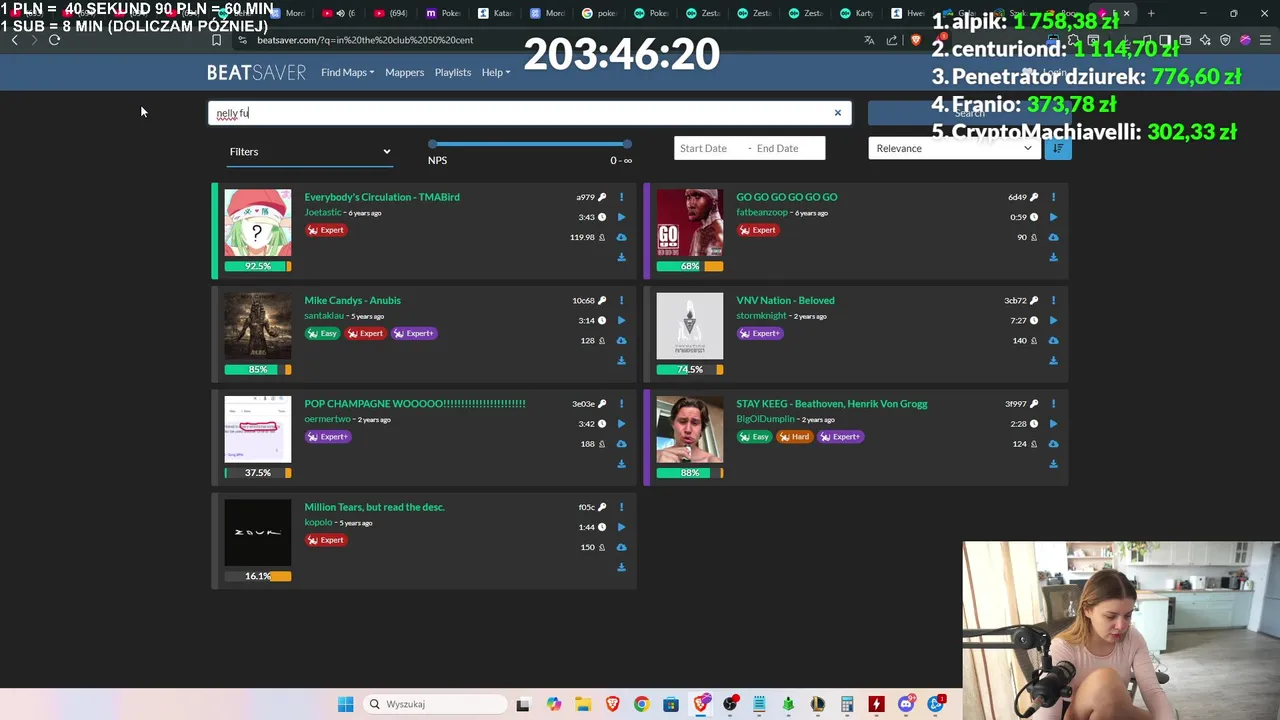The height and width of the screenshot is (720, 1280).
Task: One-click install GO GO GO GO GO GO
Action: pos(1053,237)
